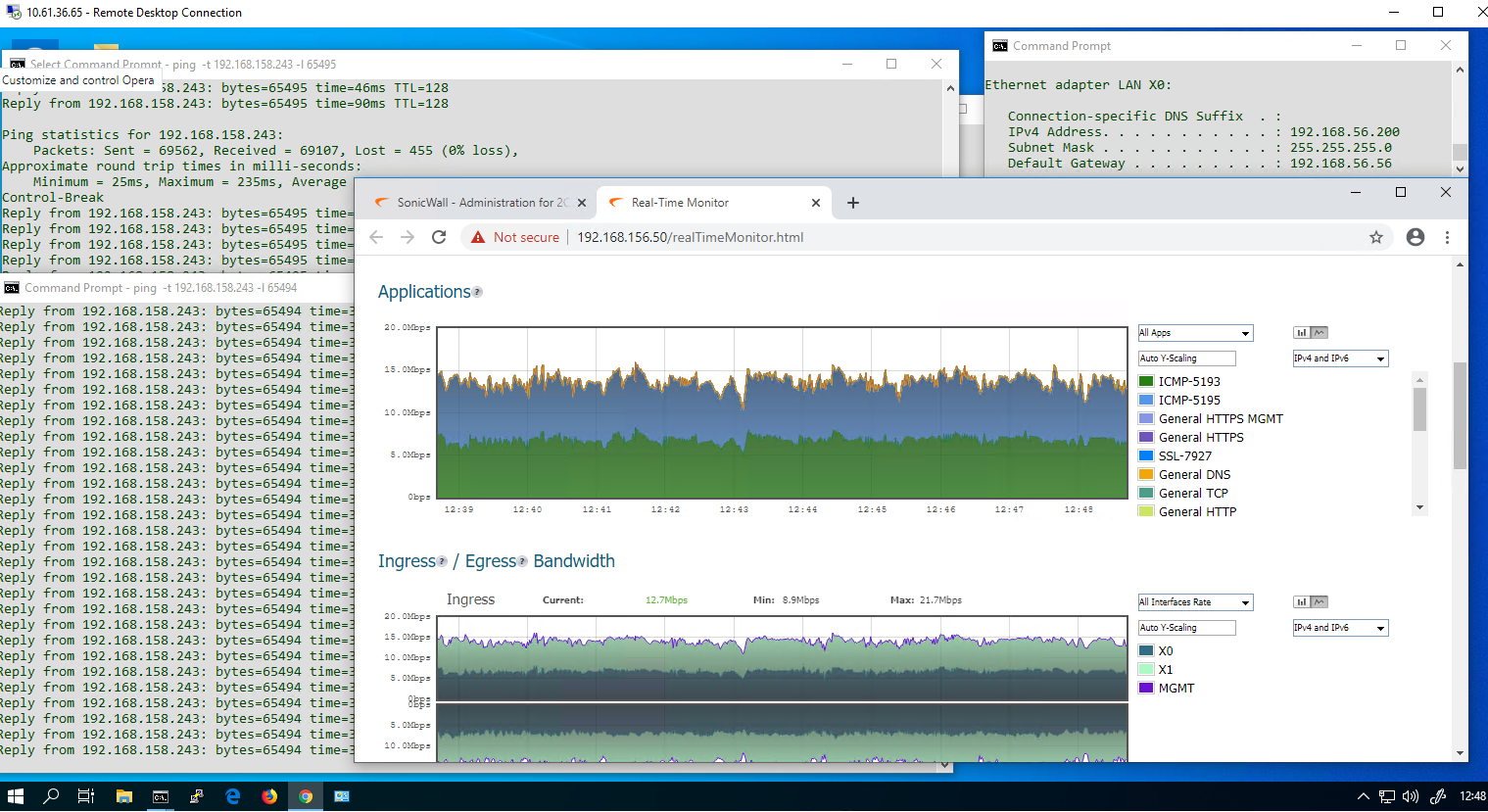Screen dimensions: 1488x812
Task: Open All Interfaces Rate dropdown
Action: (1195, 602)
